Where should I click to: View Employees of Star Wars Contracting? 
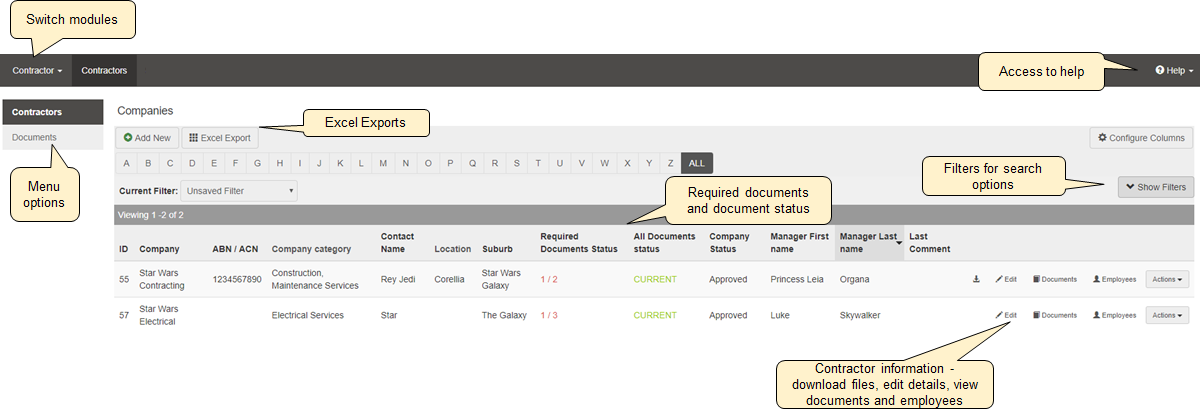[1114, 279]
